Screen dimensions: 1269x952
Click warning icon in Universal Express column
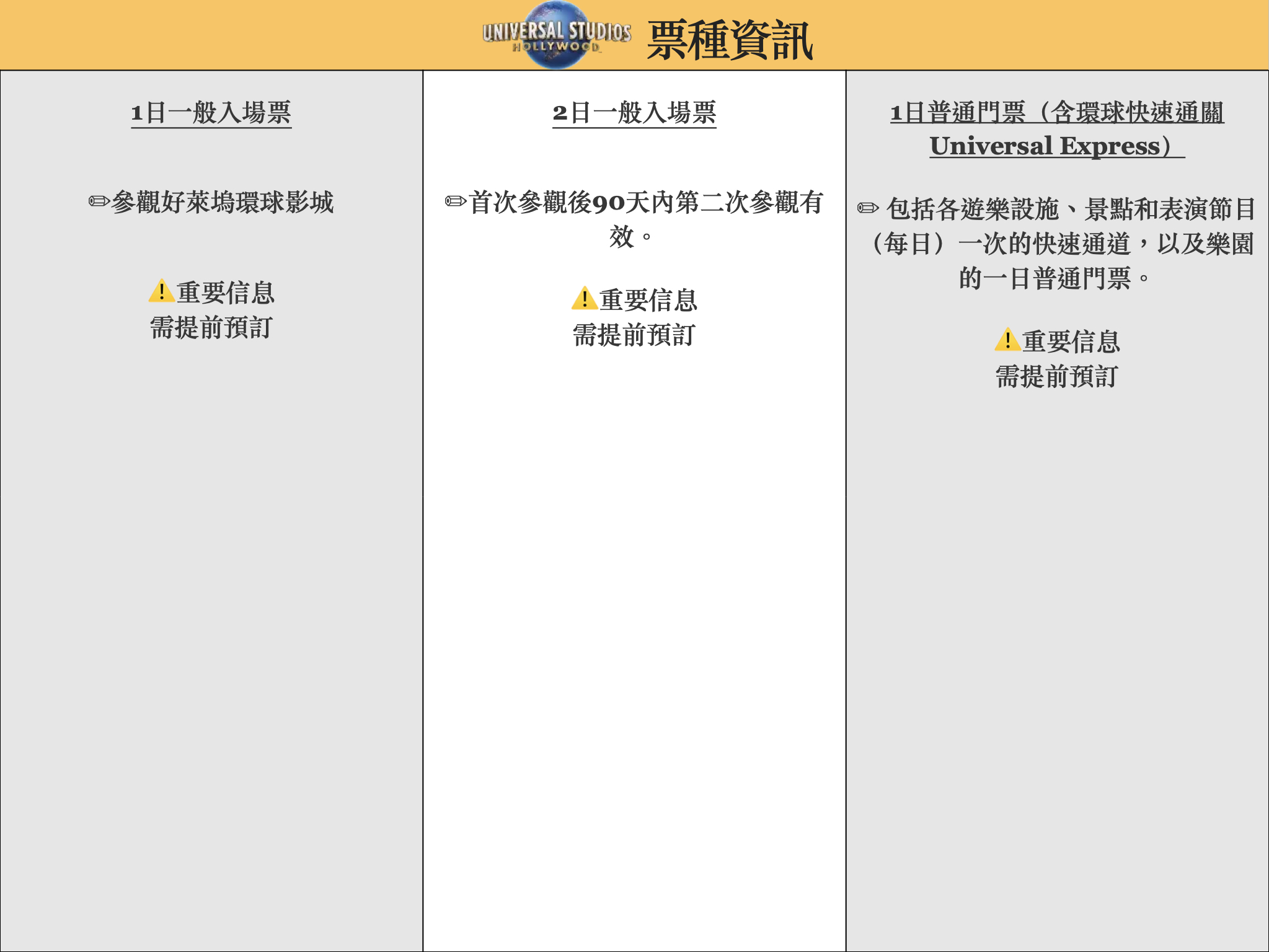pos(1007,340)
